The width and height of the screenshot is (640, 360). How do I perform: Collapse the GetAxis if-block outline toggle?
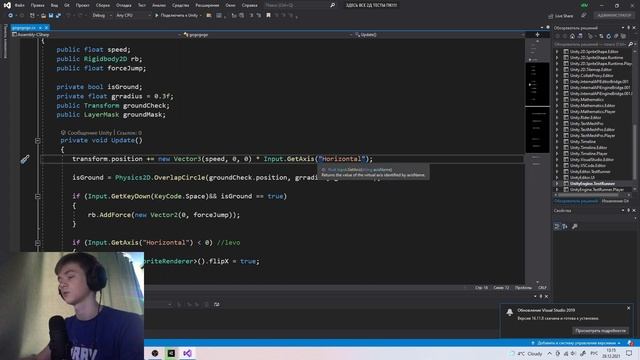coord(38,243)
